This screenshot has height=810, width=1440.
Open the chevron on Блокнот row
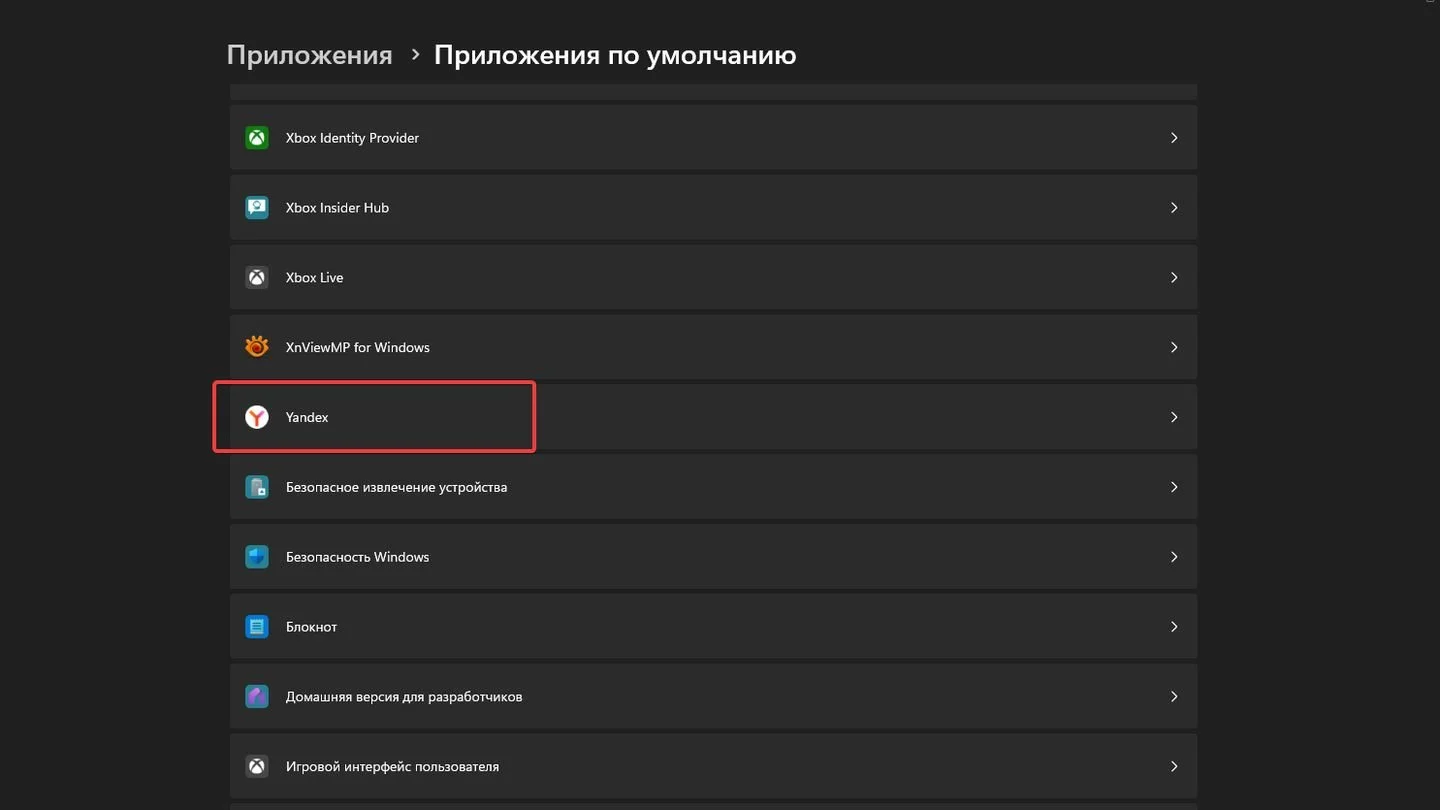(x=1174, y=627)
